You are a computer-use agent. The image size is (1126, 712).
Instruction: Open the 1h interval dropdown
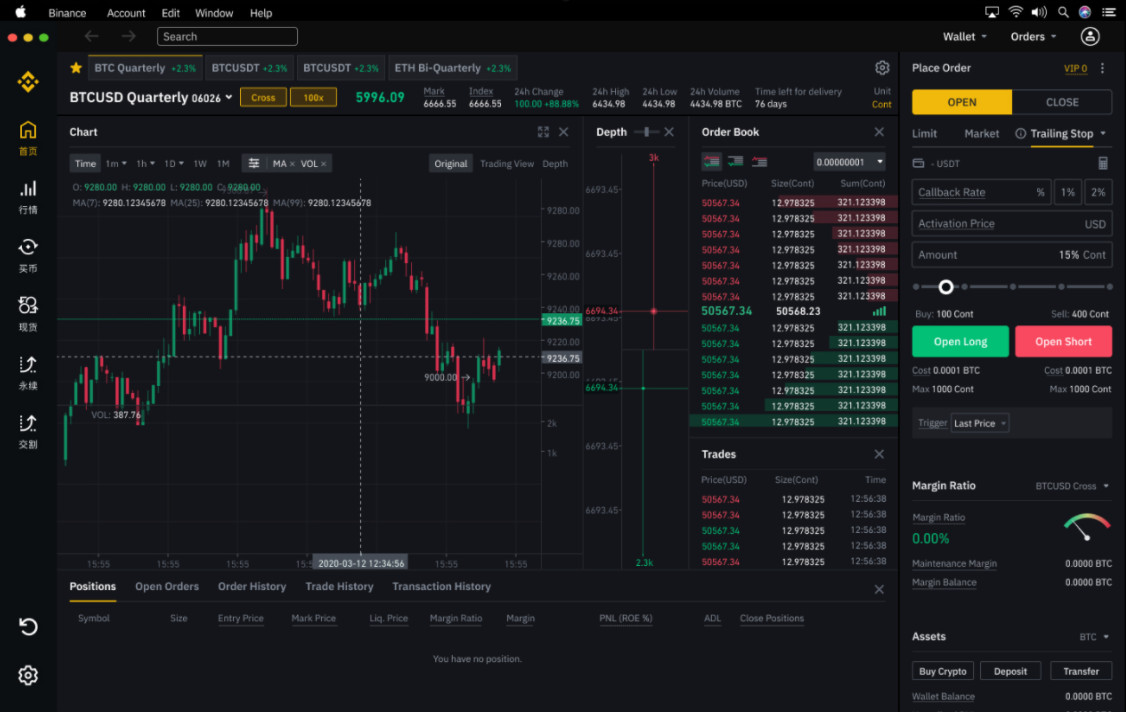(x=146, y=164)
